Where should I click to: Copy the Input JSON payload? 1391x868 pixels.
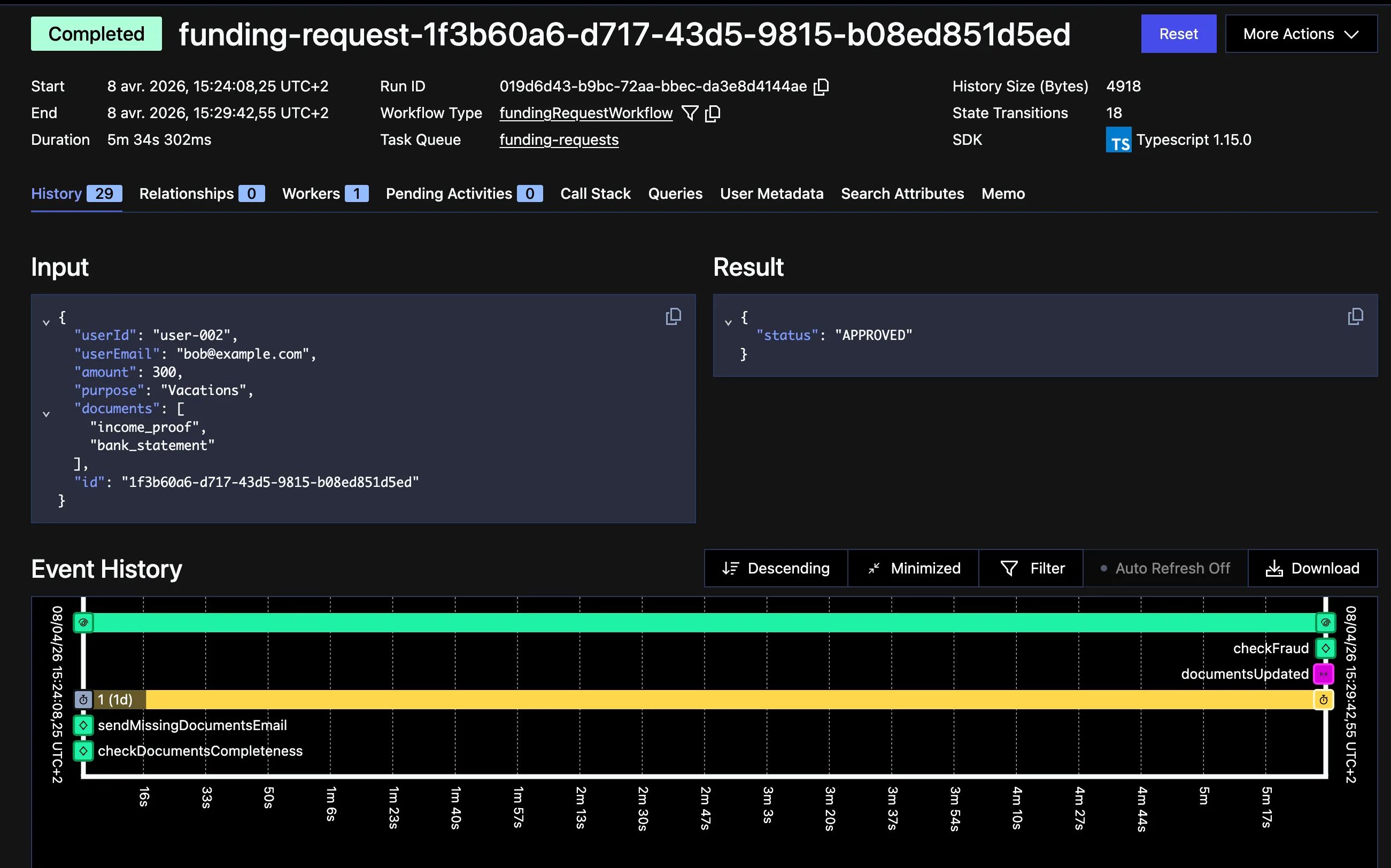(x=674, y=316)
